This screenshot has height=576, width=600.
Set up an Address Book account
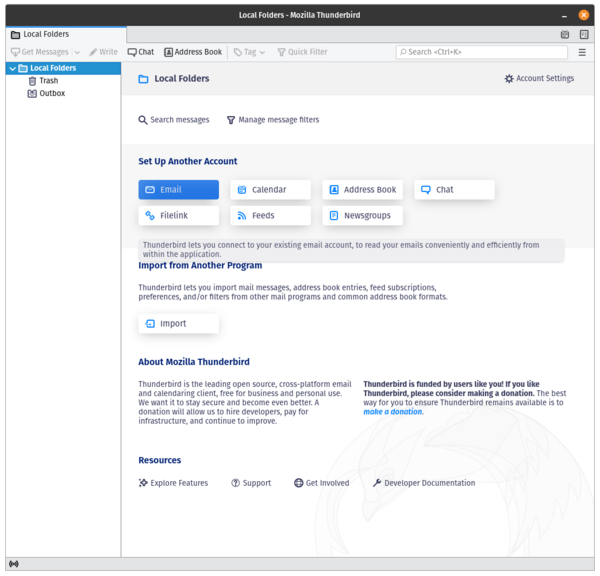click(x=362, y=190)
